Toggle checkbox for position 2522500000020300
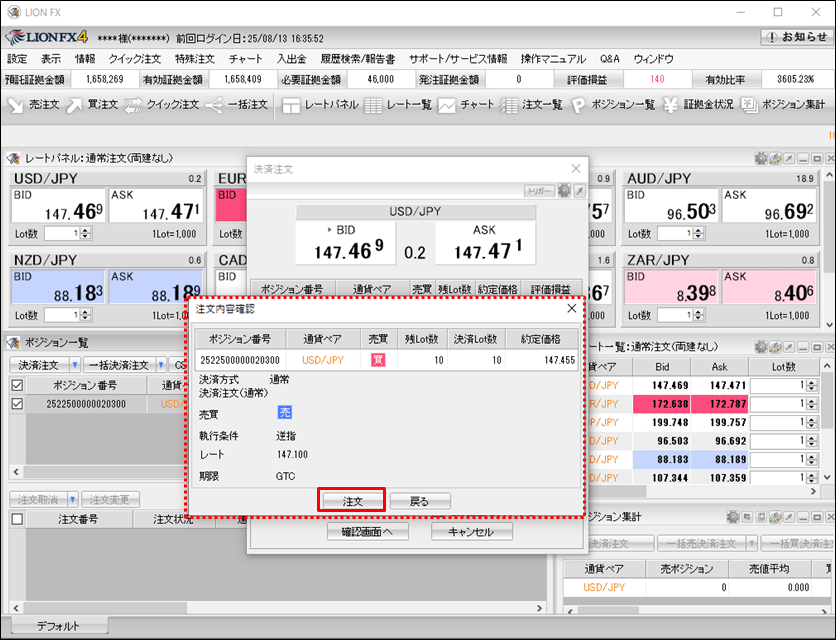Image resolution: width=836 pixels, height=640 pixels. click(x=16, y=404)
